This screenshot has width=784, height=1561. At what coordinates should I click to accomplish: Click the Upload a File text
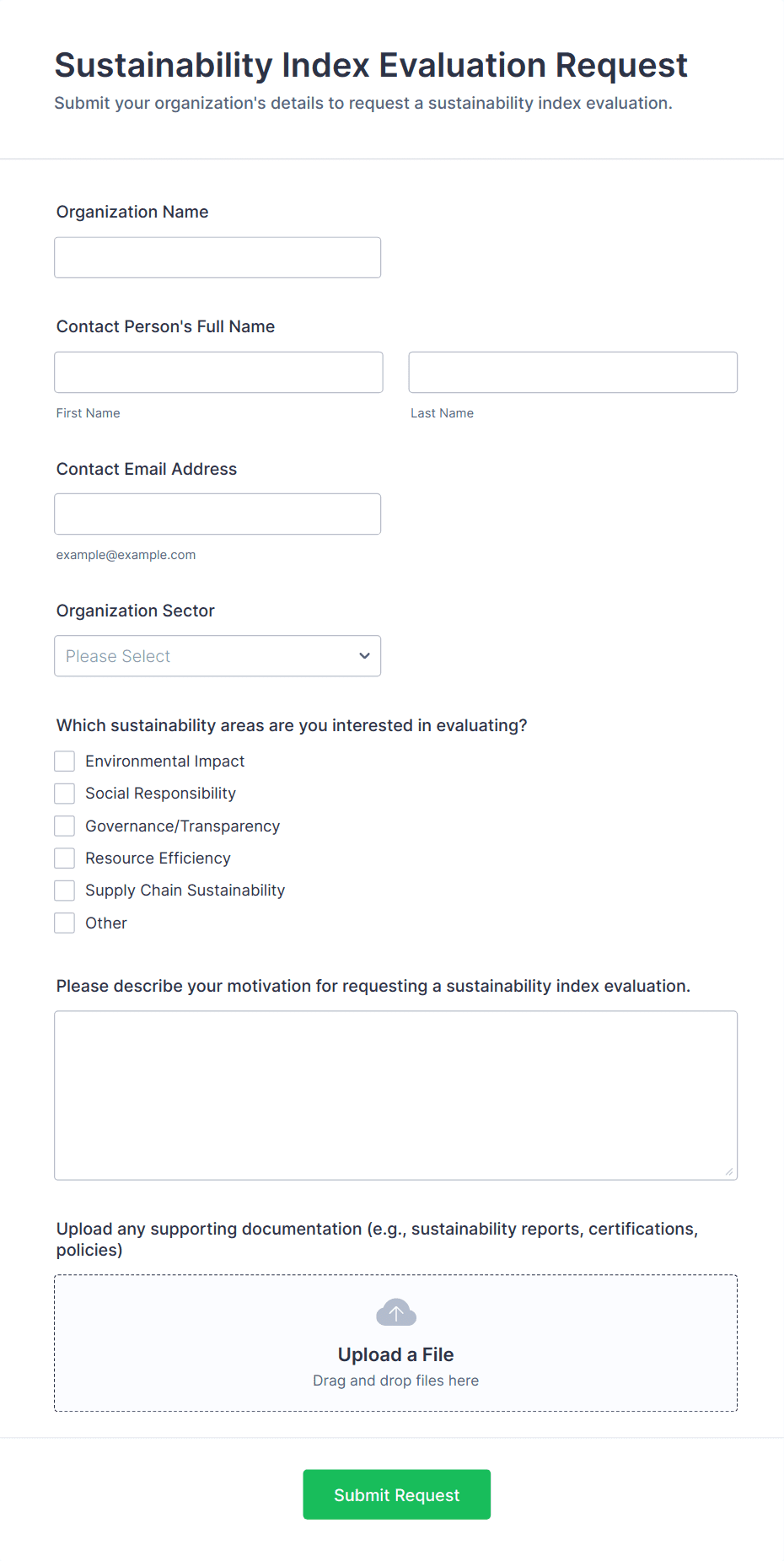(x=395, y=1354)
